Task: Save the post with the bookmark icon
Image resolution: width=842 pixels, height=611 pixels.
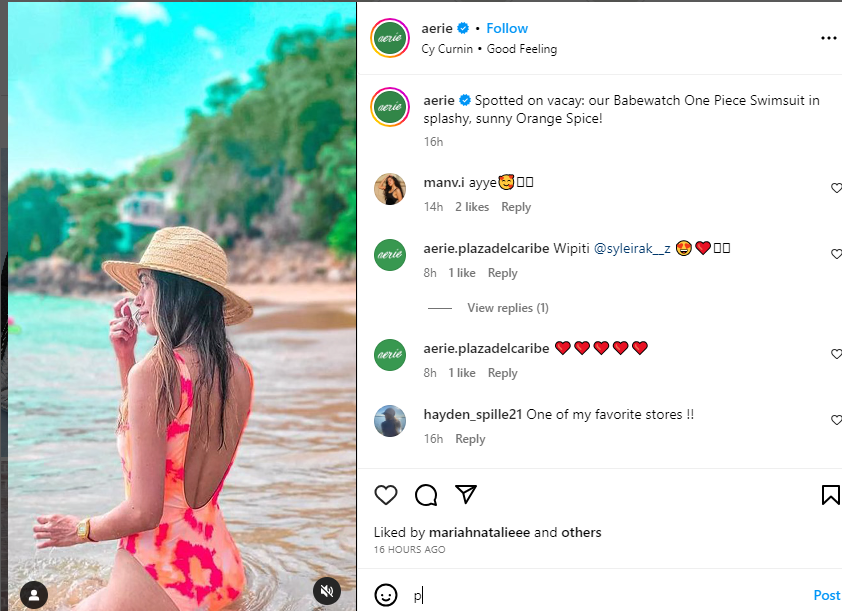Action: point(830,493)
